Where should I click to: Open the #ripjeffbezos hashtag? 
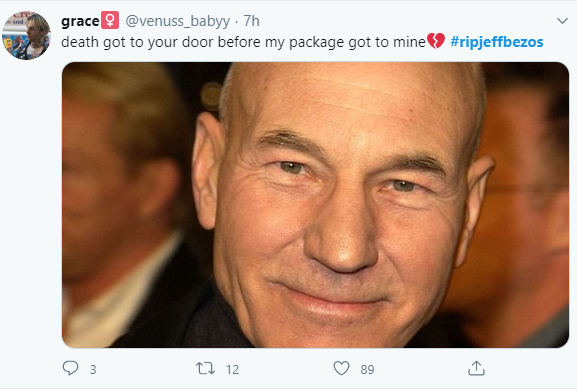[x=497, y=42]
